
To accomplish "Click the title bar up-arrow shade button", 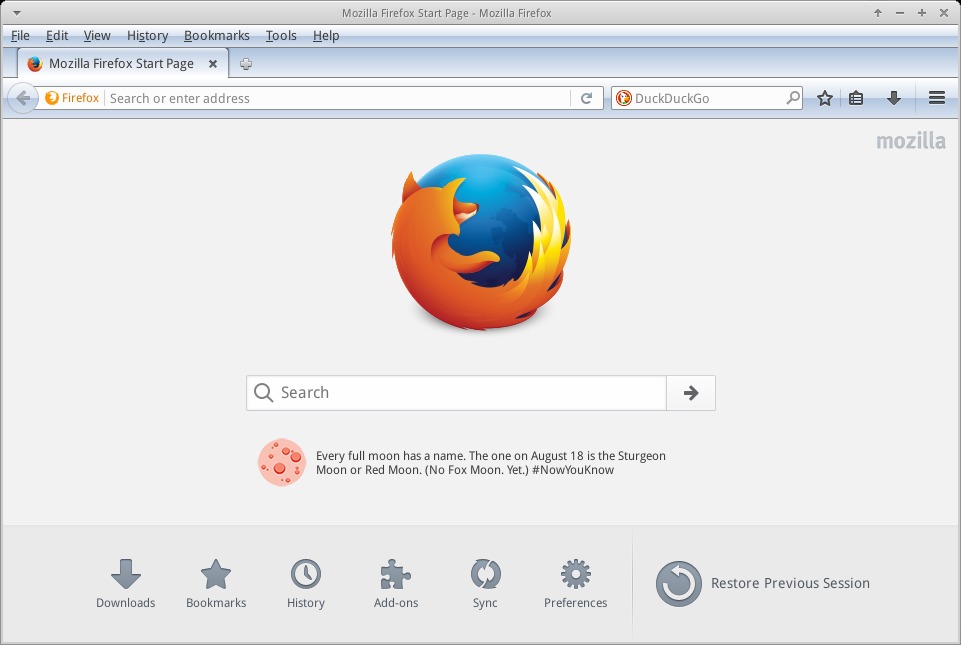I will coord(878,13).
